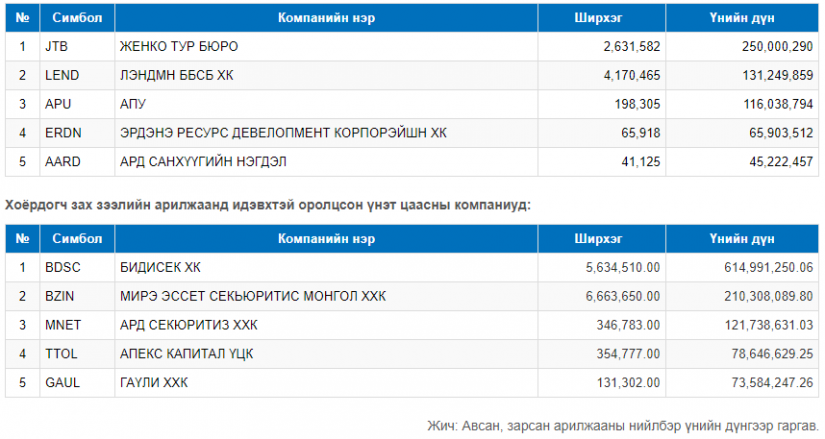This screenshot has width=825, height=439.
Task: Open the ERDN symbol entry
Action: (63, 133)
